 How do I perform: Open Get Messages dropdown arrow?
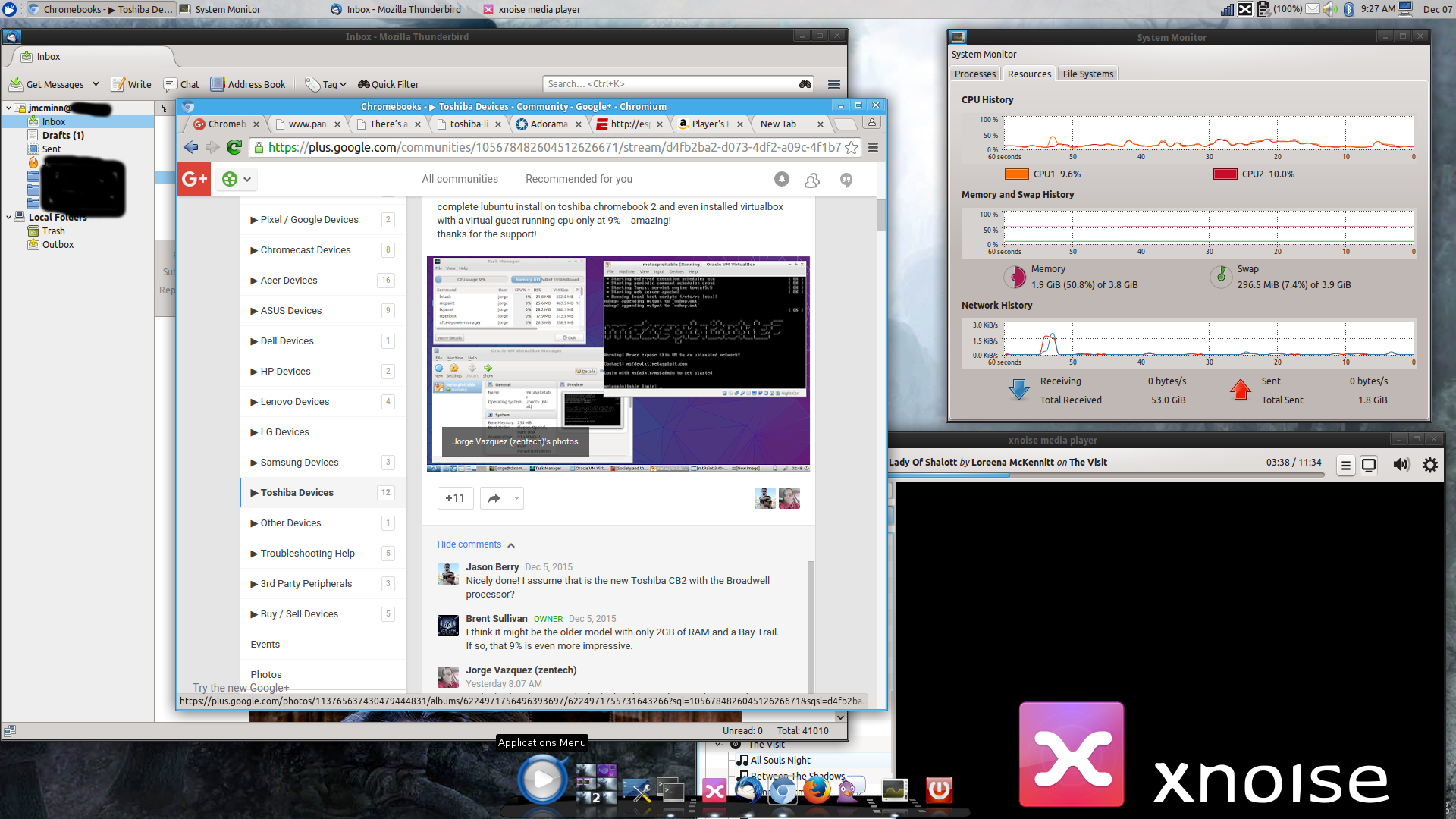pos(96,84)
